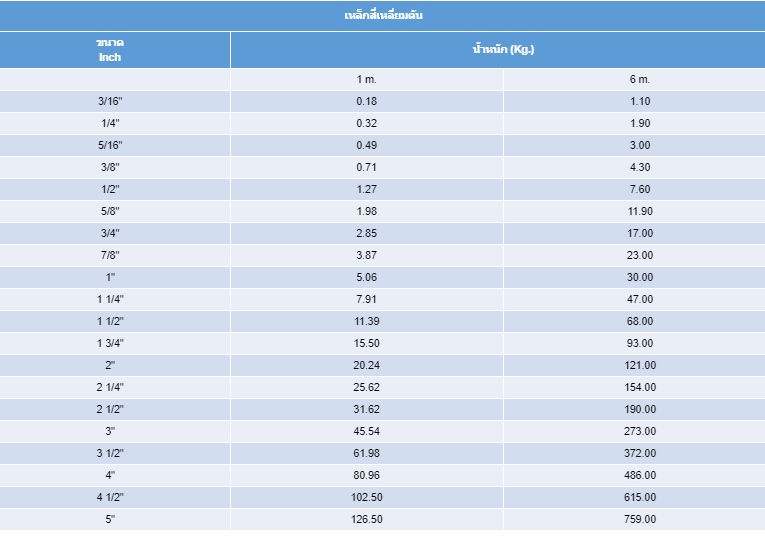The height and width of the screenshot is (536, 765).
Task: Select the 3/8" size cell
Action: click(x=110, y=167)
